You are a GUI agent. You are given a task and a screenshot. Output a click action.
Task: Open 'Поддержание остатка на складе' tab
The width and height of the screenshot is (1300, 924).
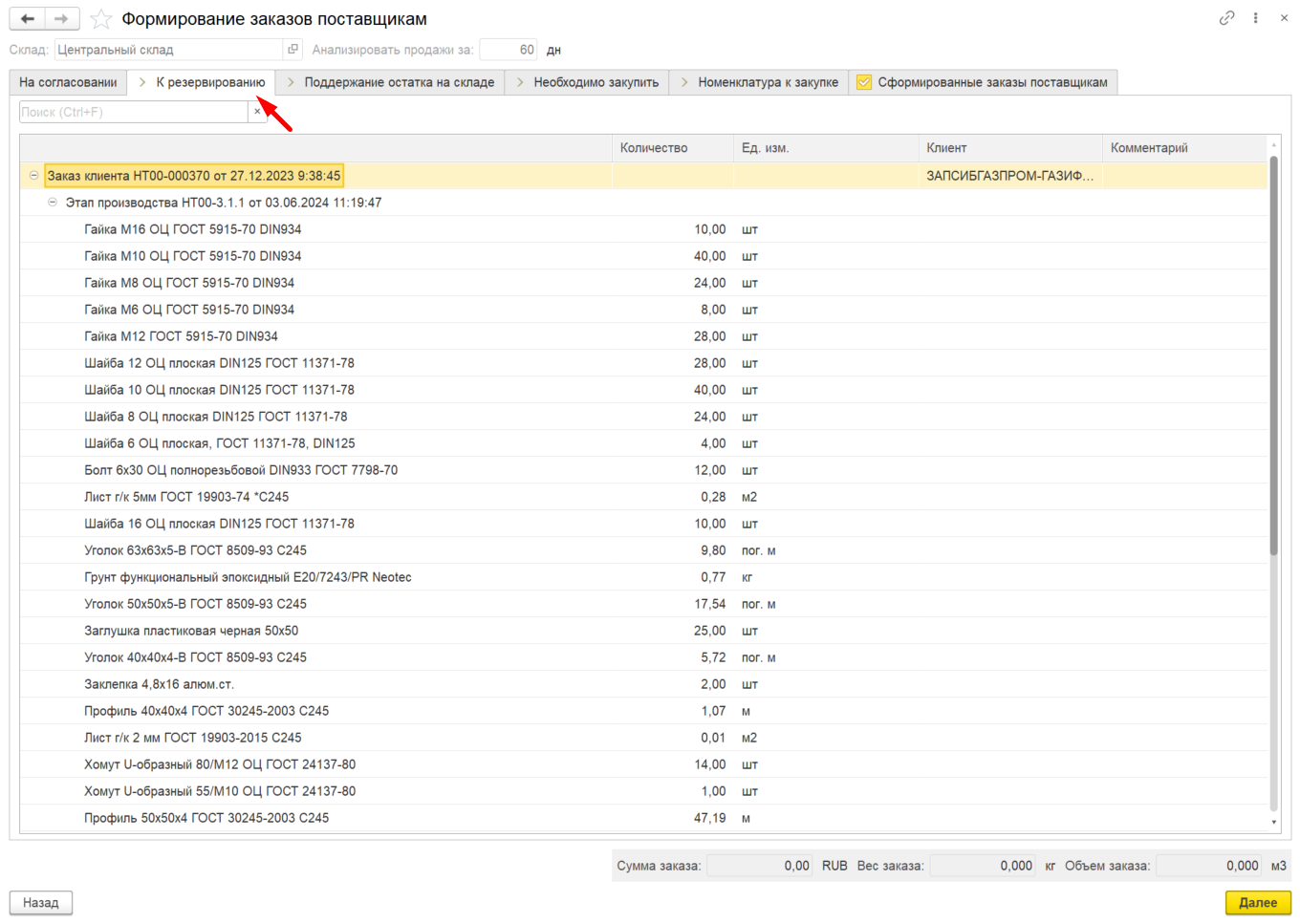pyautogui.click(x=390, y=82)
